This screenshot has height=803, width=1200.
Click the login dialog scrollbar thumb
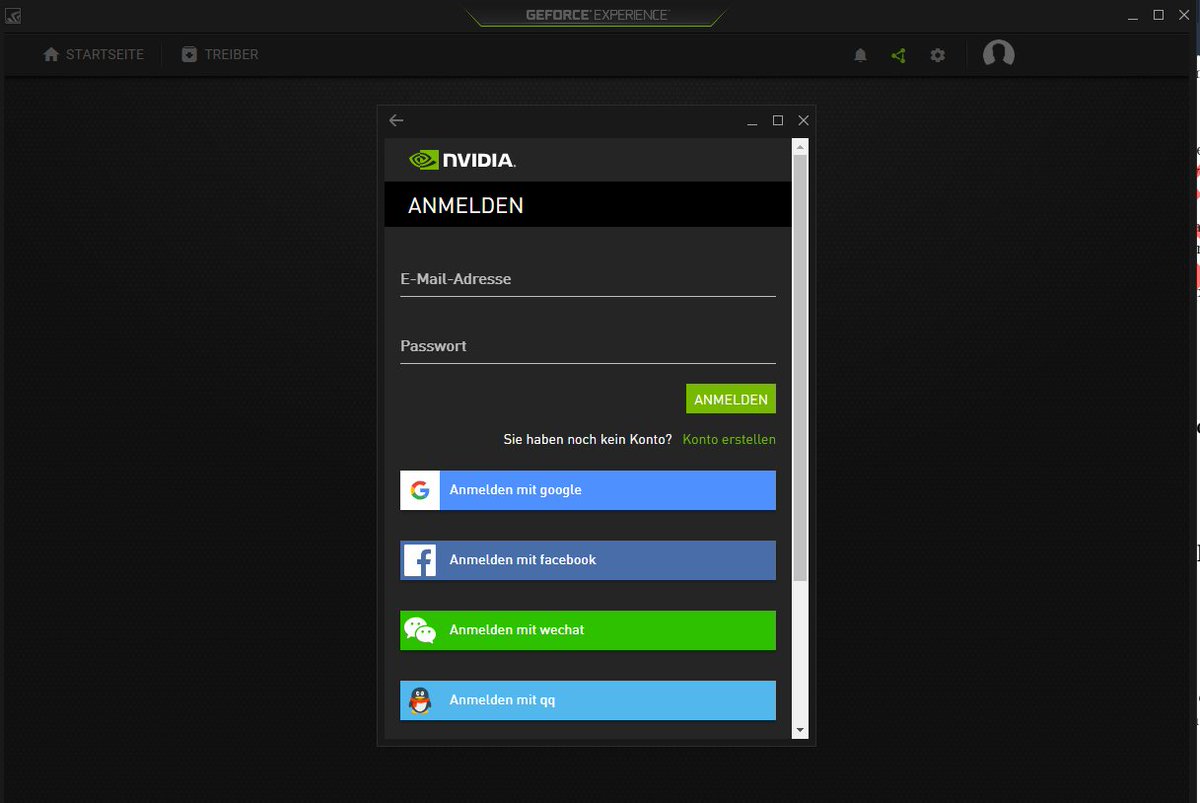[799, 368]
